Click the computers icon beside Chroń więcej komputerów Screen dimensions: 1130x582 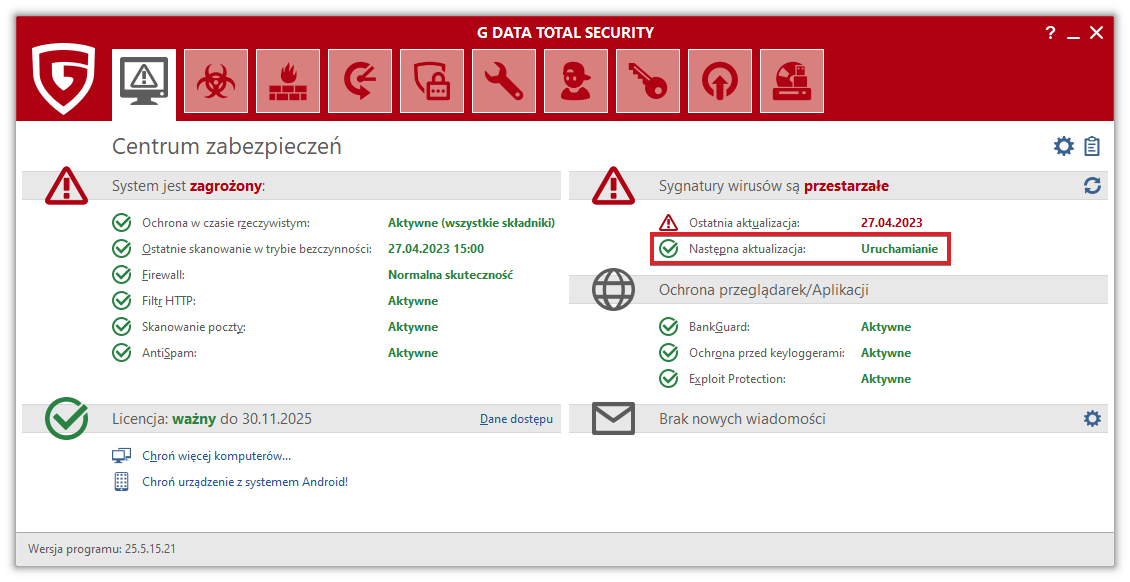click(x=121, y=456)
